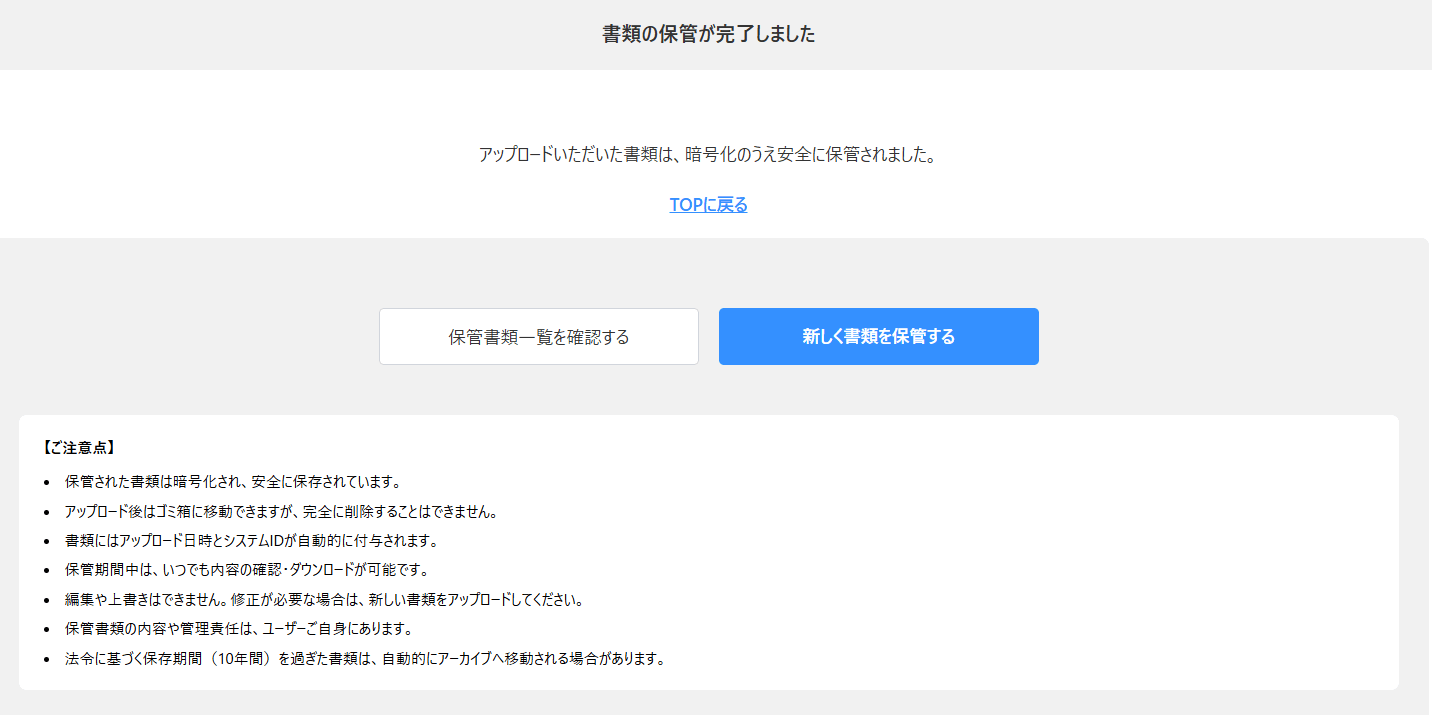Select the upload completion message text
Viewport: 1432px width, 715px height.
point(708,153)
